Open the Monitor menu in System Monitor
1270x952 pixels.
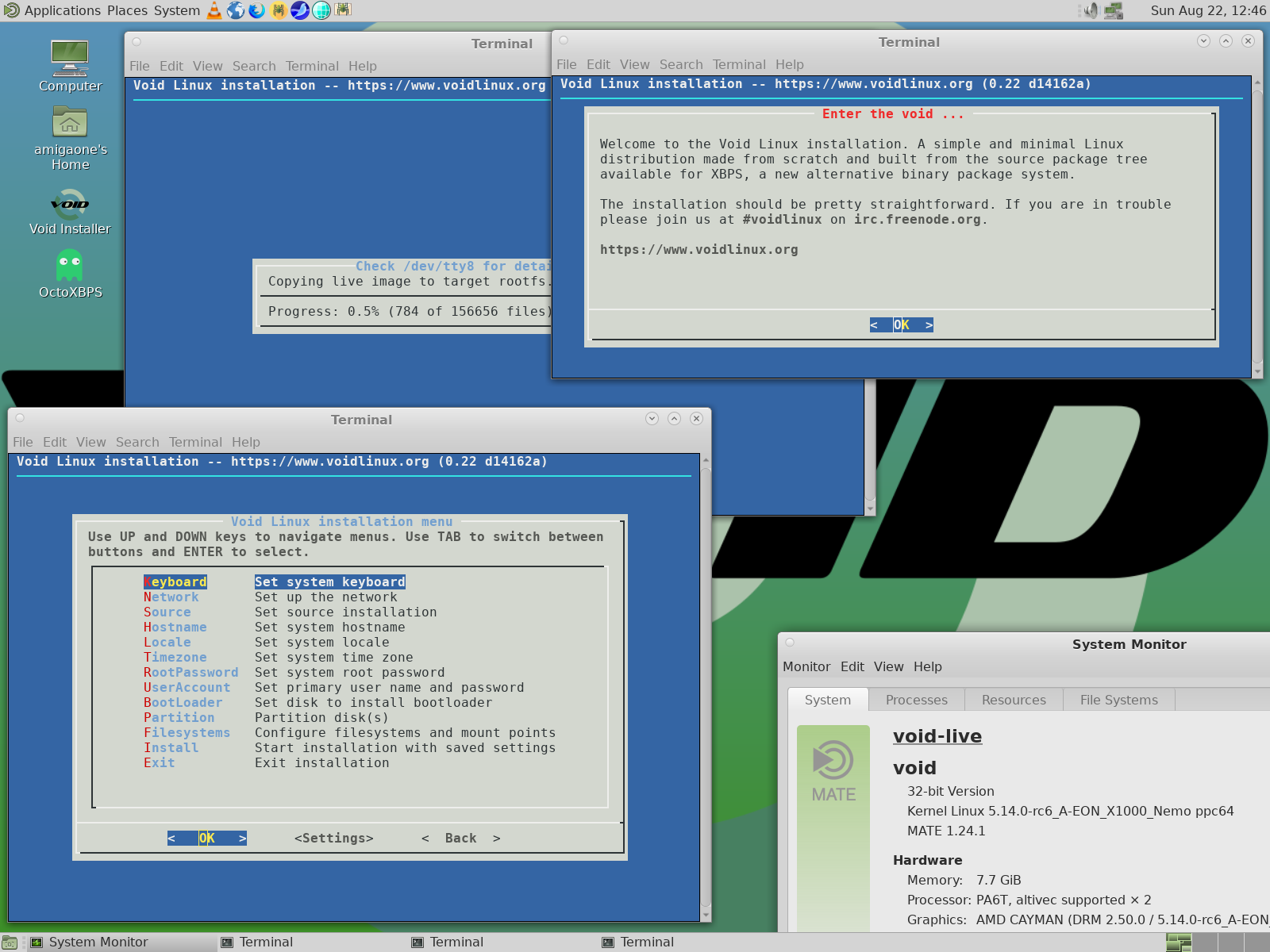pos(806,666)
